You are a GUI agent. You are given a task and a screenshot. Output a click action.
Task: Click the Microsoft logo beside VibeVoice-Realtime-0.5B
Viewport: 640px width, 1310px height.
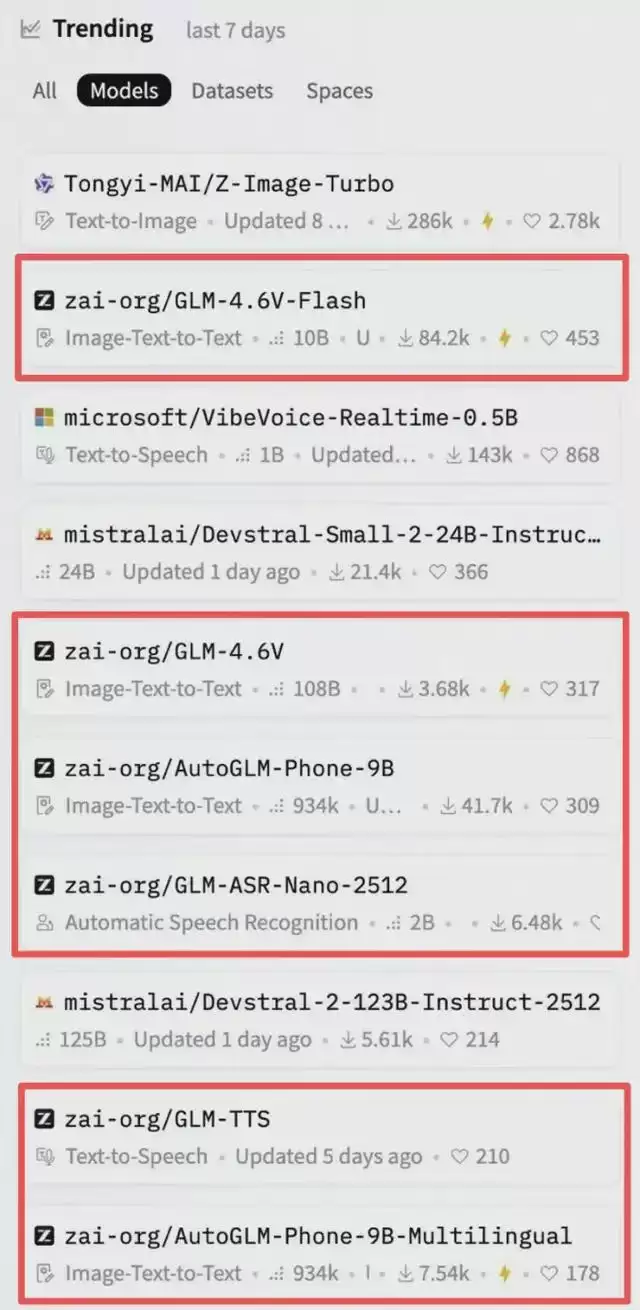(43, 418)
